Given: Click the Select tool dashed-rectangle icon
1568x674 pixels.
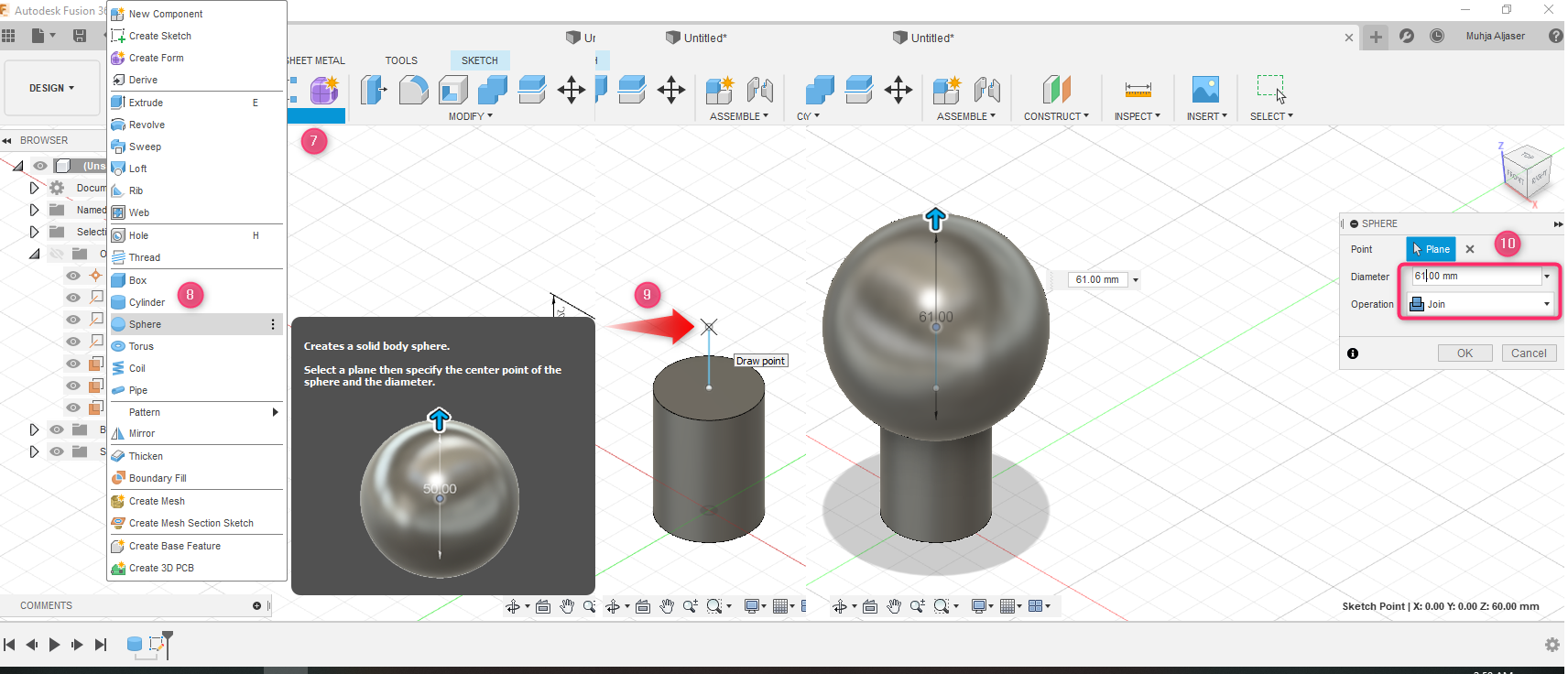Looking at the screenshot, I should click(x=1271, y=89).
